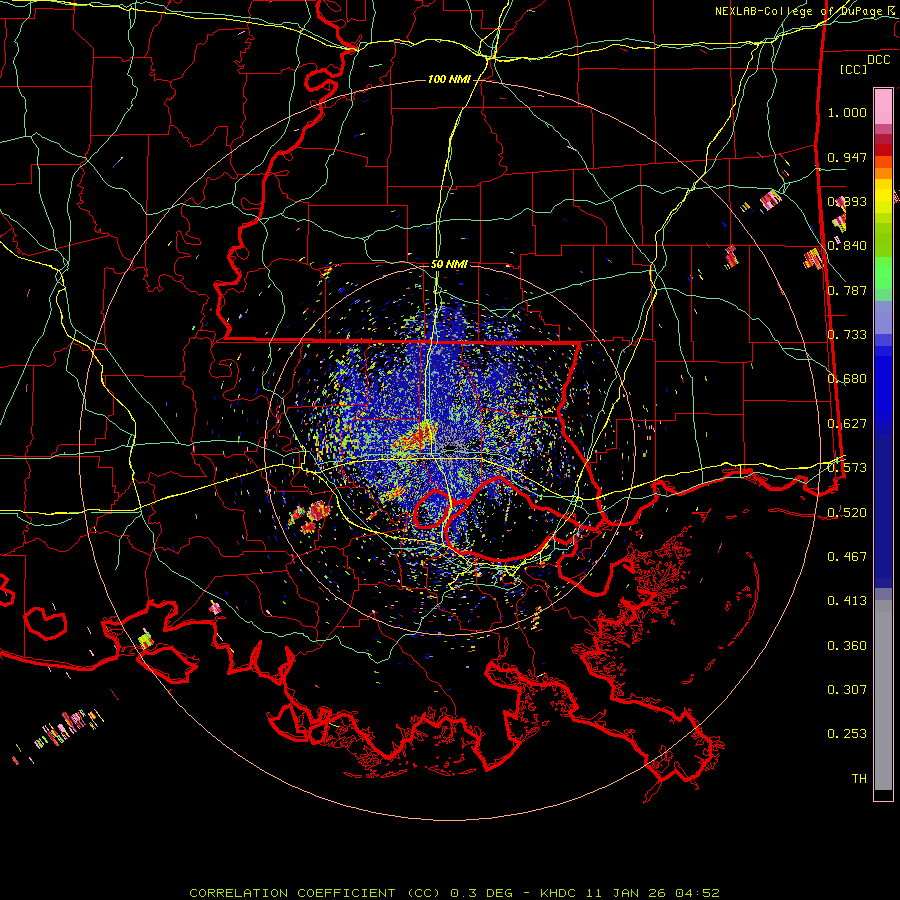Pick the gray band near 0.307
Image resolution: width=900 pixels, height=900 pixels.
coord(883,695)
